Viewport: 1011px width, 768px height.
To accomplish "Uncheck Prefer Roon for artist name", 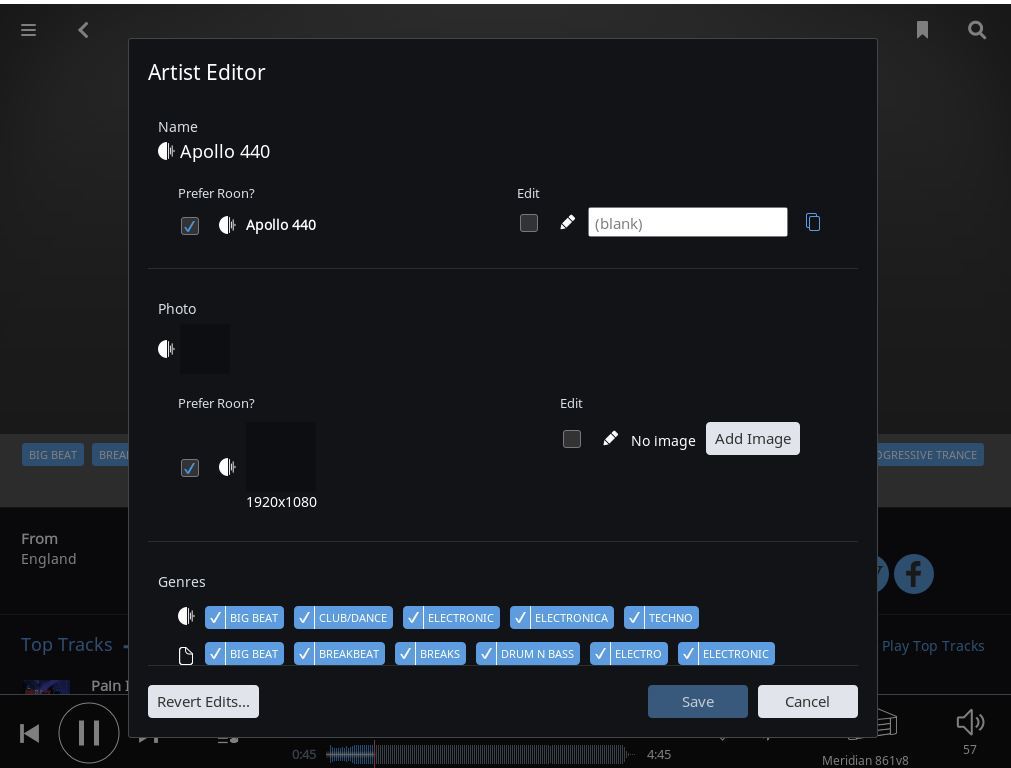I will pyautogui.click(x=190, y=226).
